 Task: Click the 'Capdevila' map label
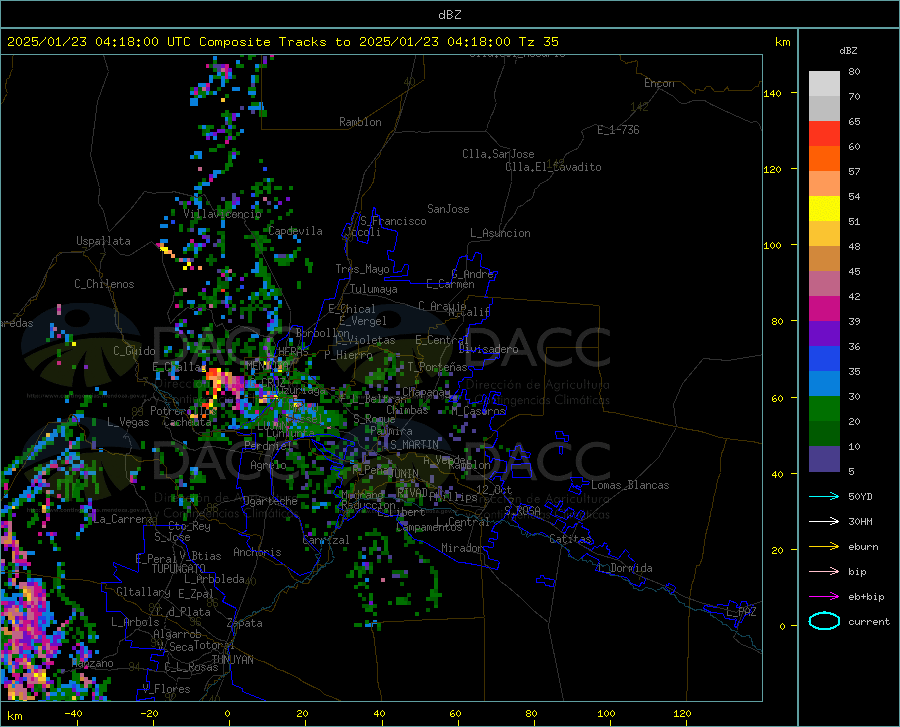pyautogui.click(x=296, y=231)
